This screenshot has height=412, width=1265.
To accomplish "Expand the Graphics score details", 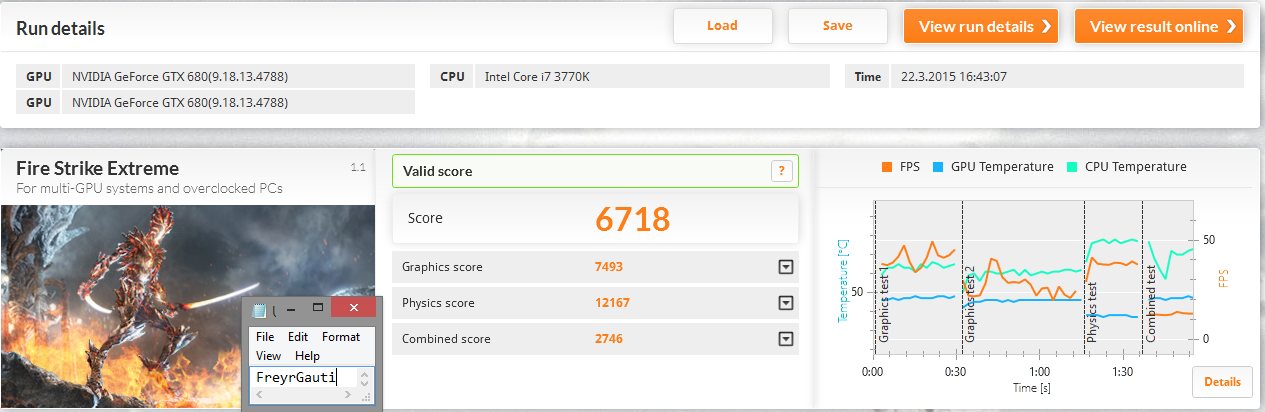I will point(786,267).
